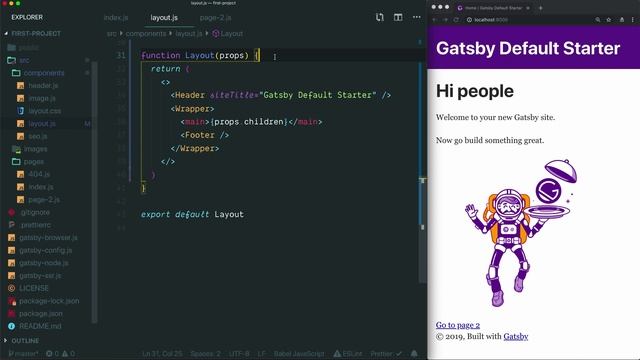Image resolution: width=640 pixels, height=360 pixels.
Task: Change the LF end-of-line sequence
Action: click(x=262, y=353)
